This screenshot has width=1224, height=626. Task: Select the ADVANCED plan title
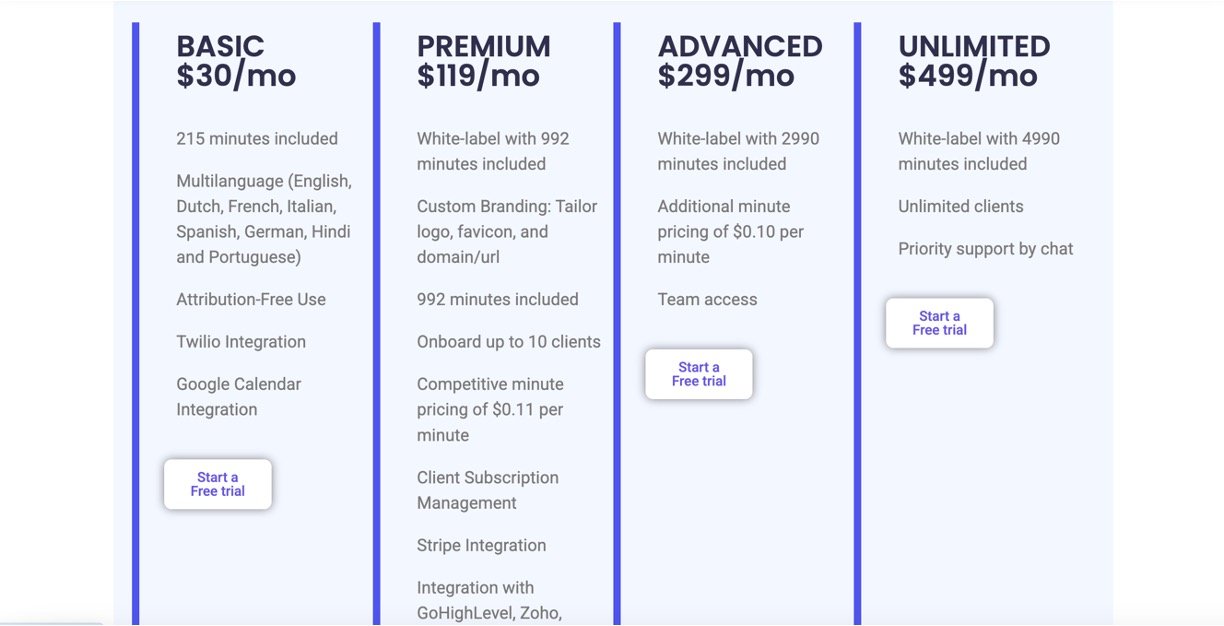[740, 46]
